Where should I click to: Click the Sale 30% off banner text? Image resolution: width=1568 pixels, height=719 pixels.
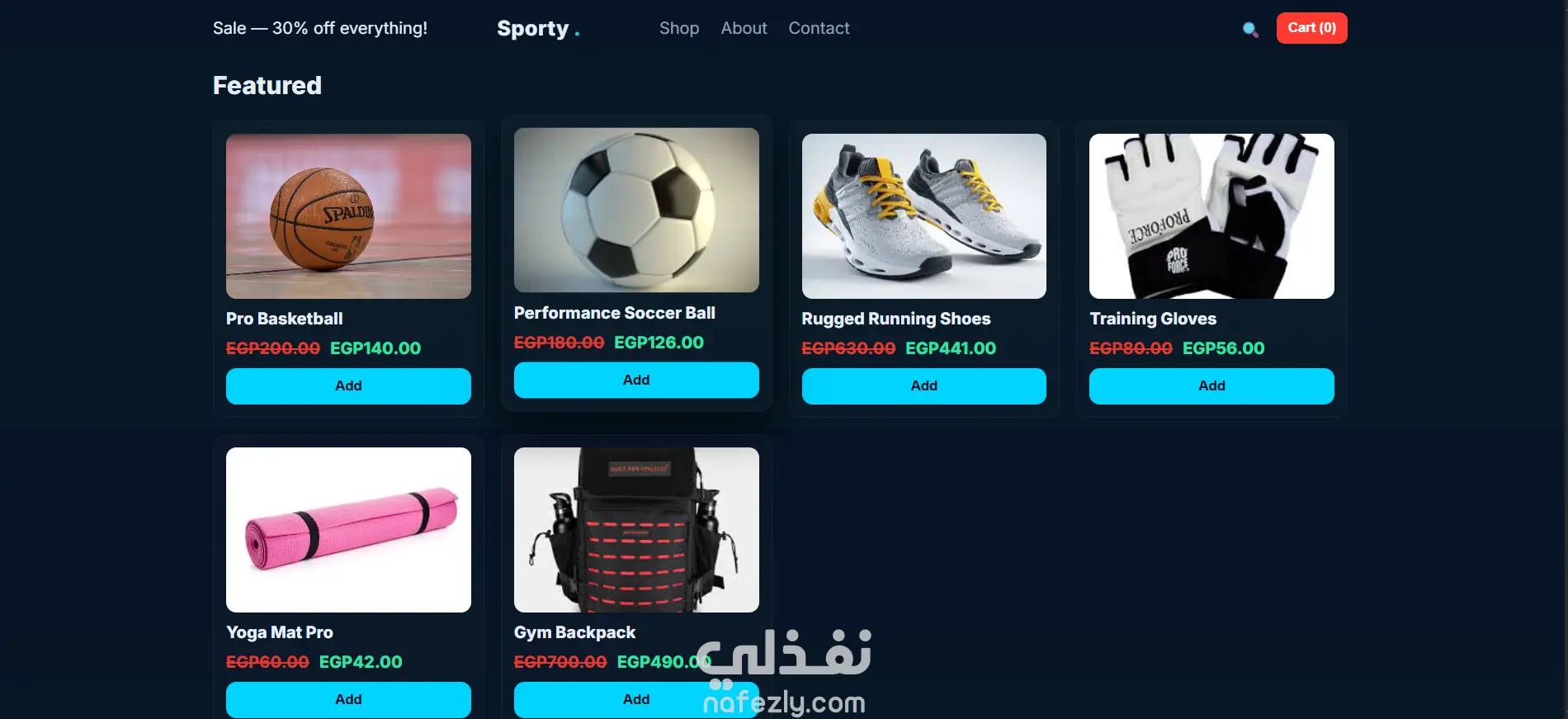(x=320, y=28)
